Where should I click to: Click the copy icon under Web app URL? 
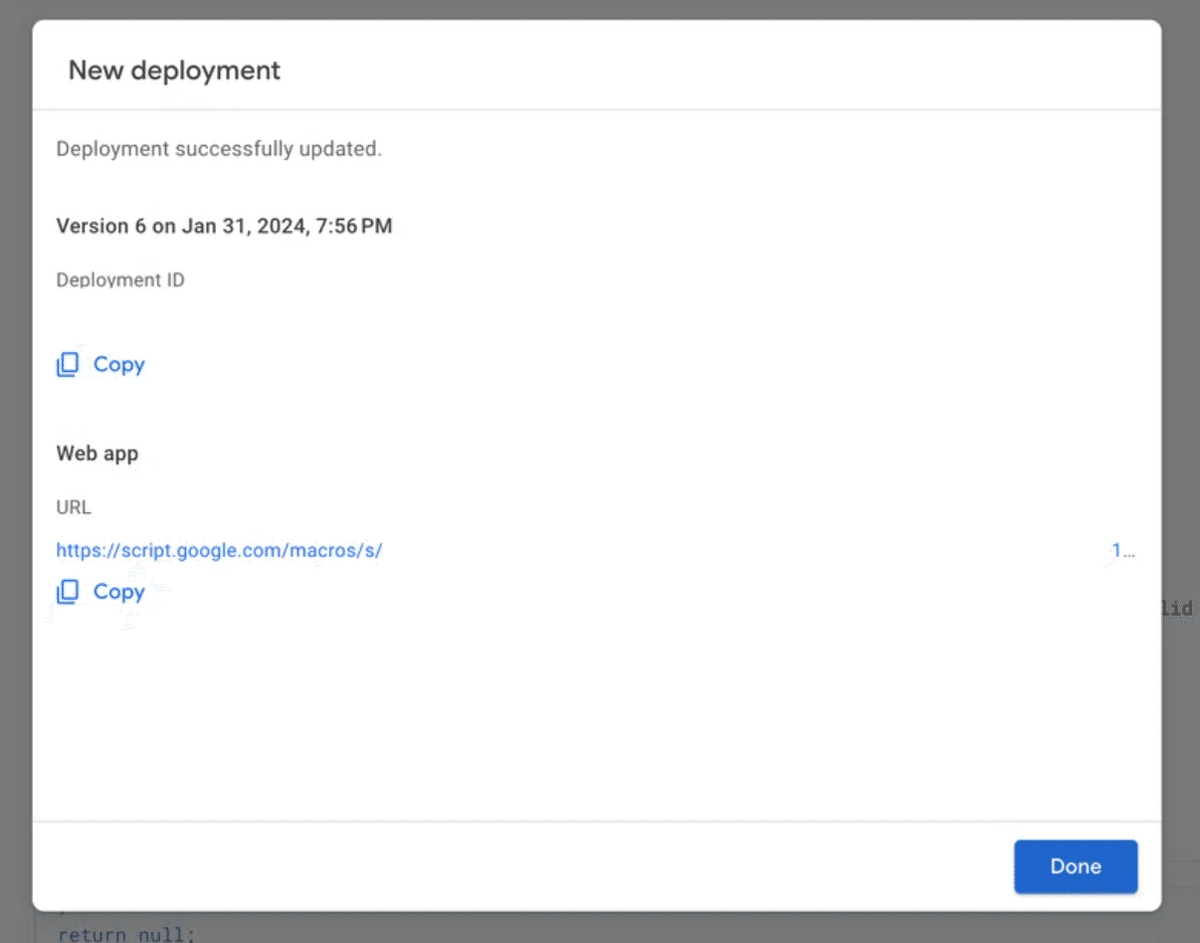point(67,591)
